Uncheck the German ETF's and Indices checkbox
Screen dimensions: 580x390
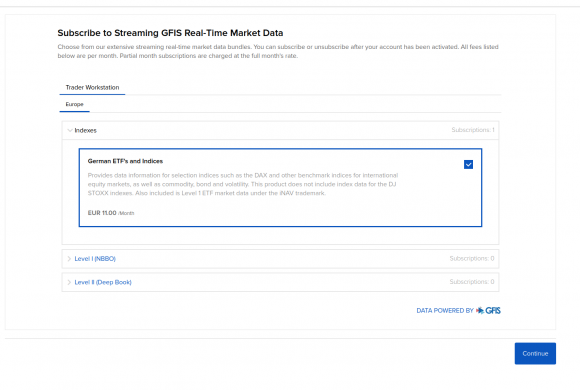(x=468, y=164)
